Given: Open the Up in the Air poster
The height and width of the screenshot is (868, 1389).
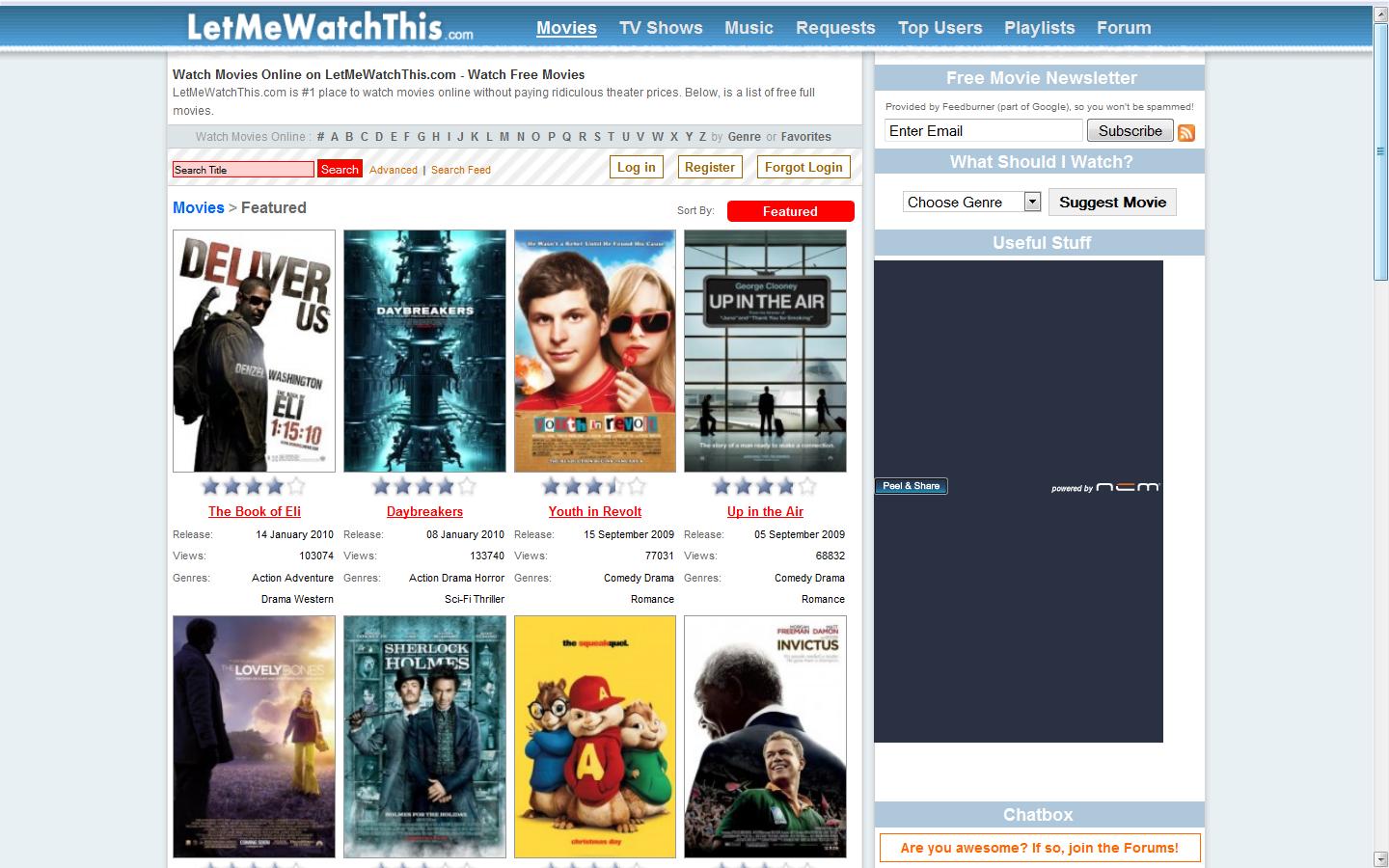Looking at the screenshot, I should (765, 351).
